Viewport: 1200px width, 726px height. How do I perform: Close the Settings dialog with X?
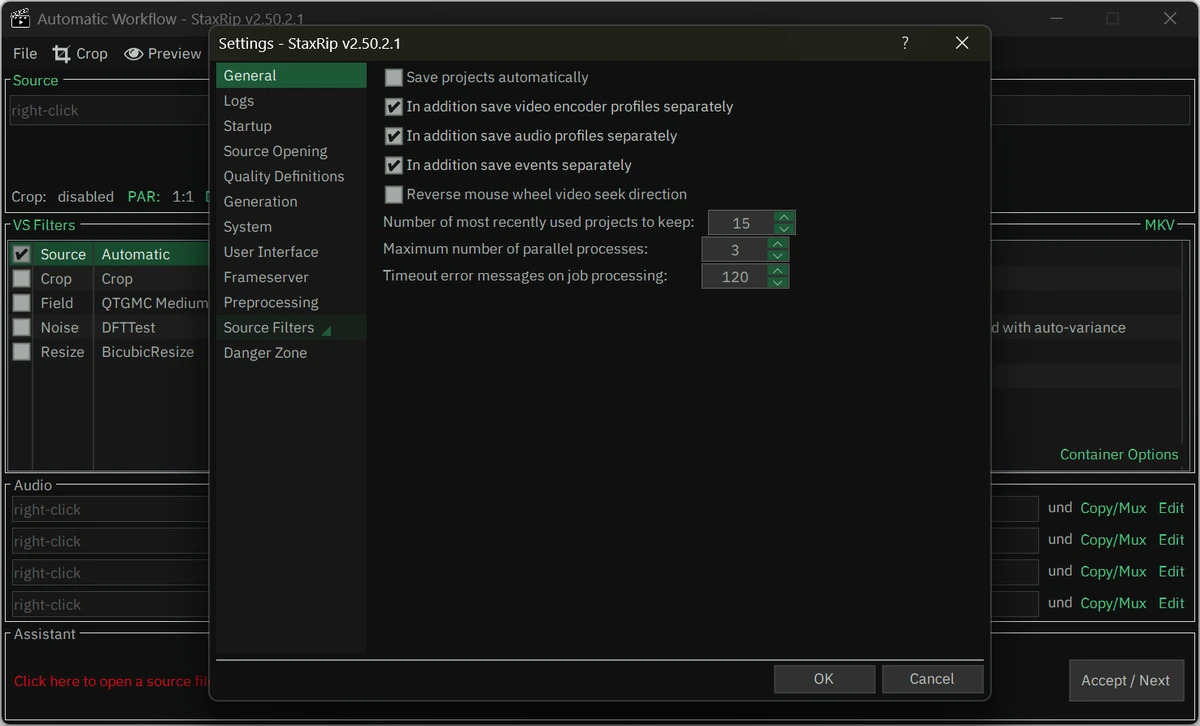click(x=962, y=43)
